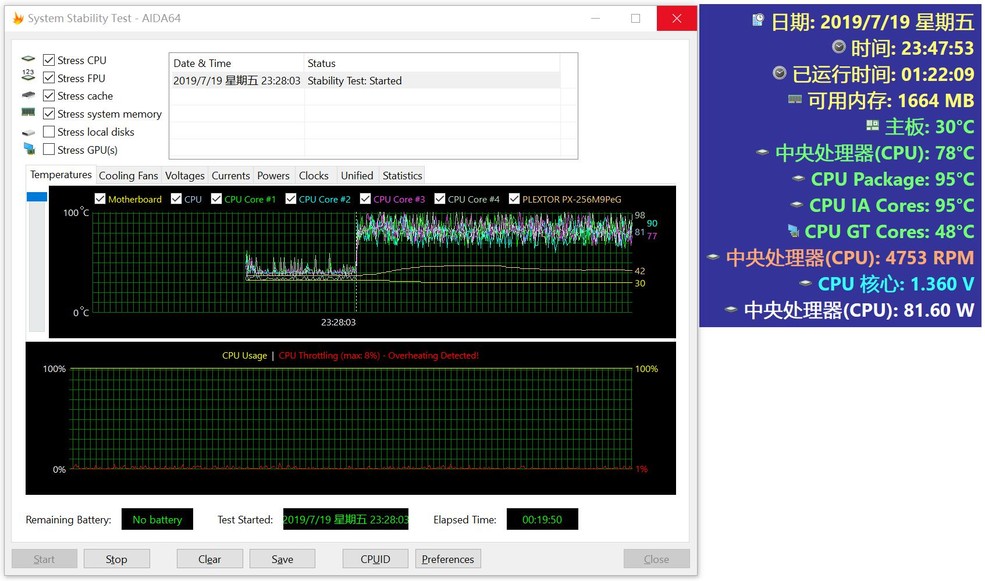Click the blue slider handle beside temperature graph

[36, 197]
